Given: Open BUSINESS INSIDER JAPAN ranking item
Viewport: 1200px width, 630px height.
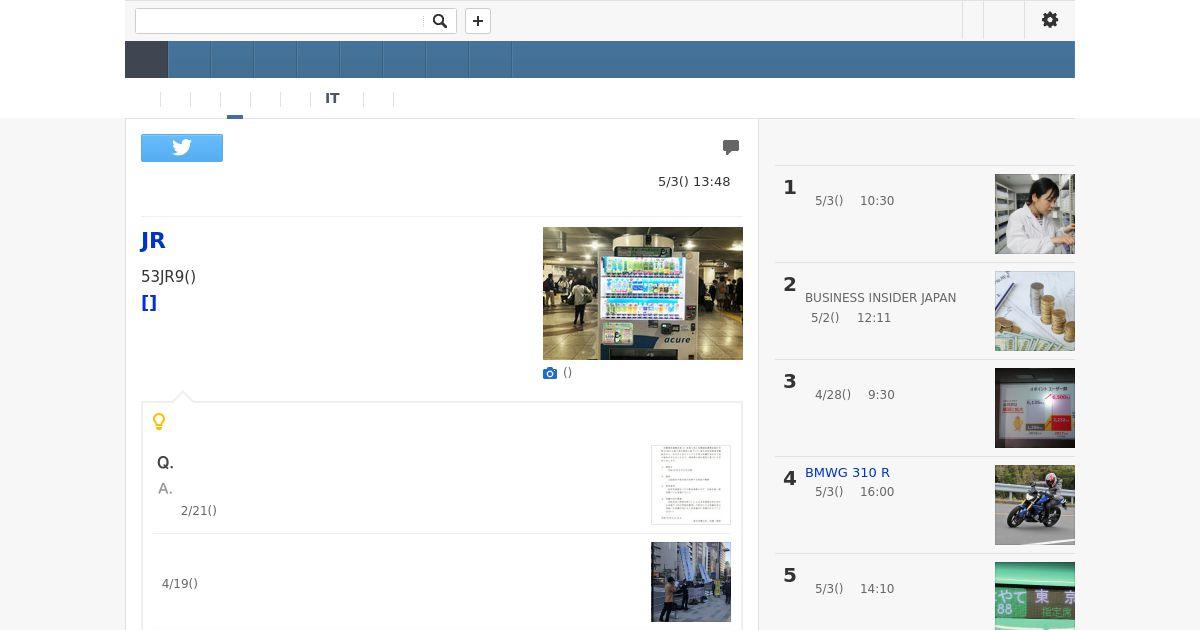Looking at the screenshot, I should (x=880, y=298).
